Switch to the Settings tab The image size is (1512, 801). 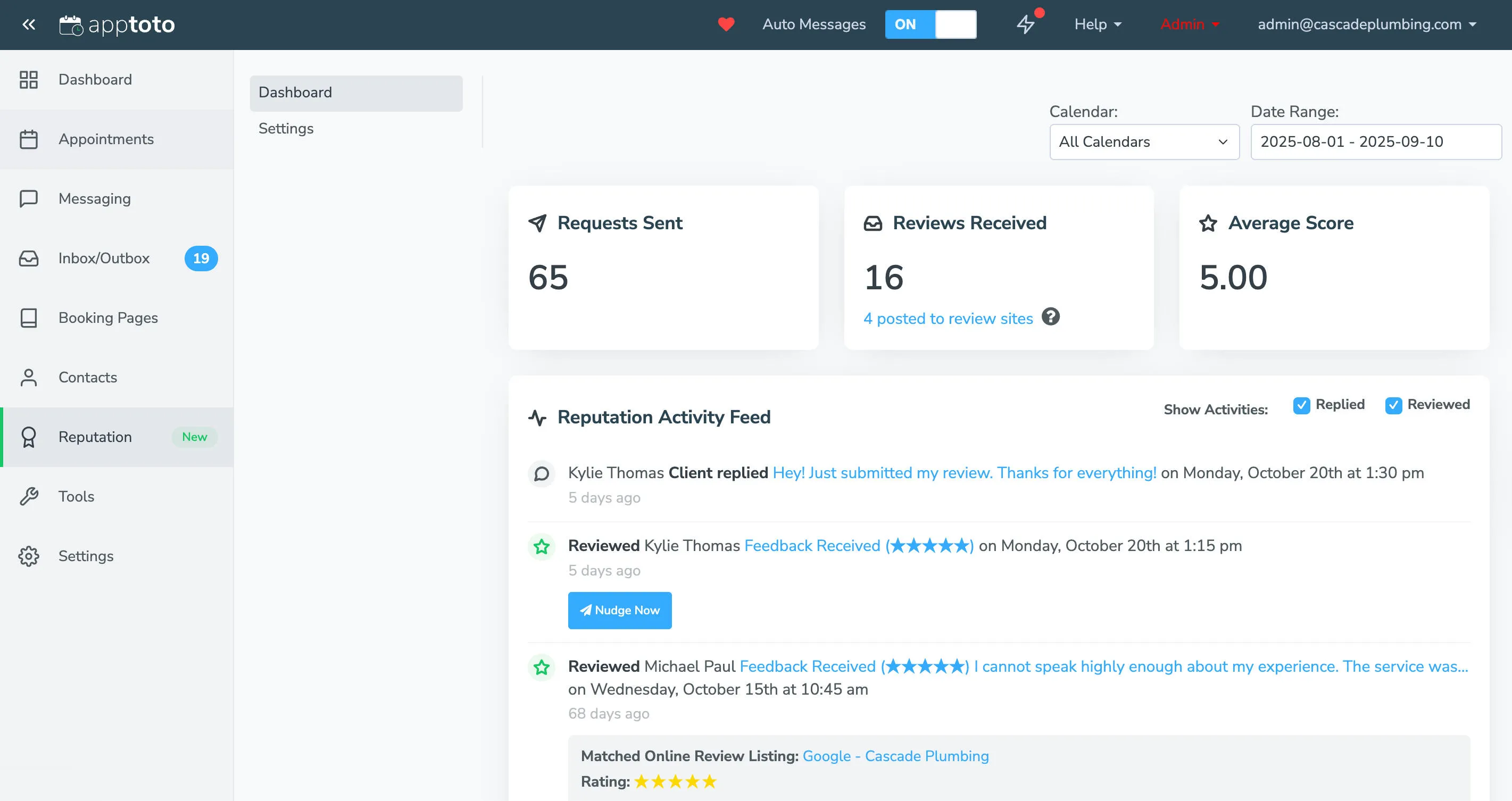[x=286, y=129]
